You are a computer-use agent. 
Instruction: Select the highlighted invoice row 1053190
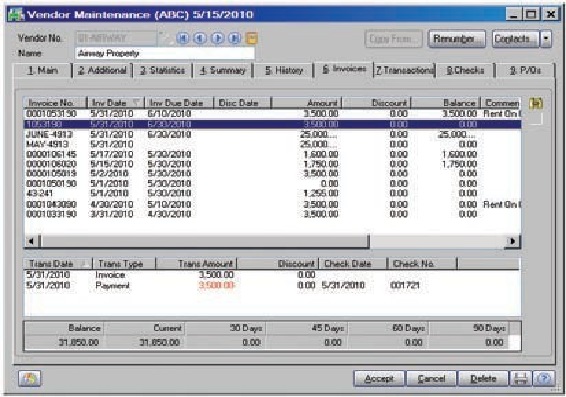coord(273,124)
